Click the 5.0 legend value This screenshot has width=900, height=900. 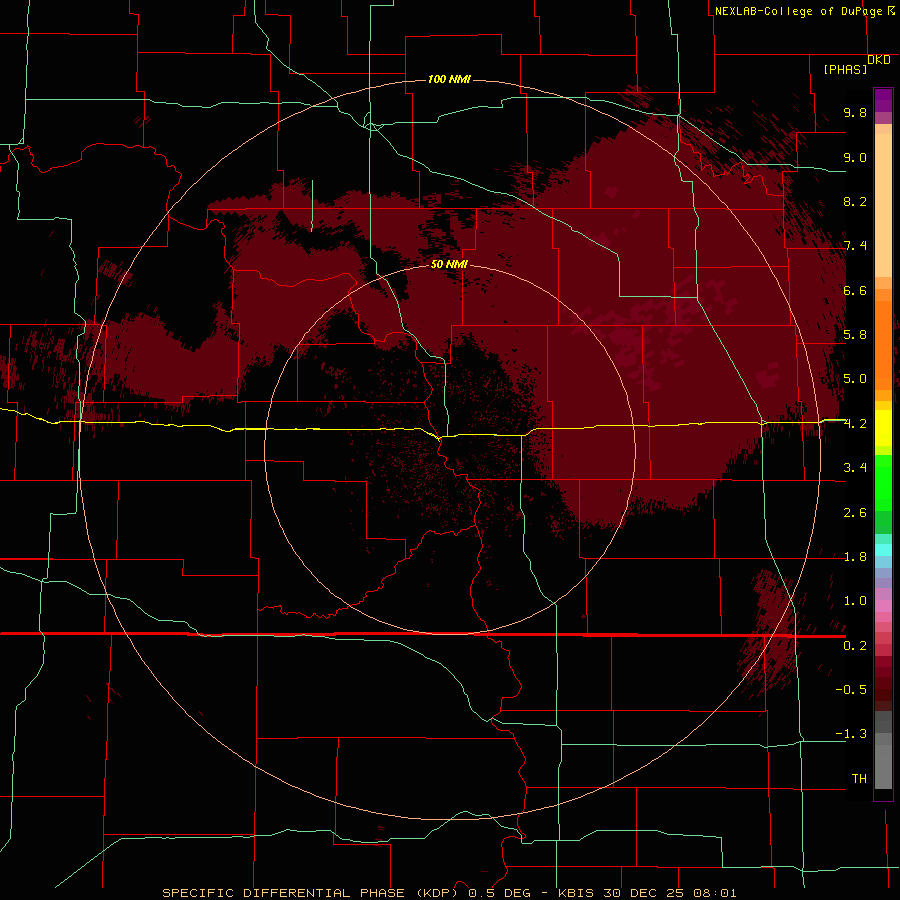click(855, 379)
